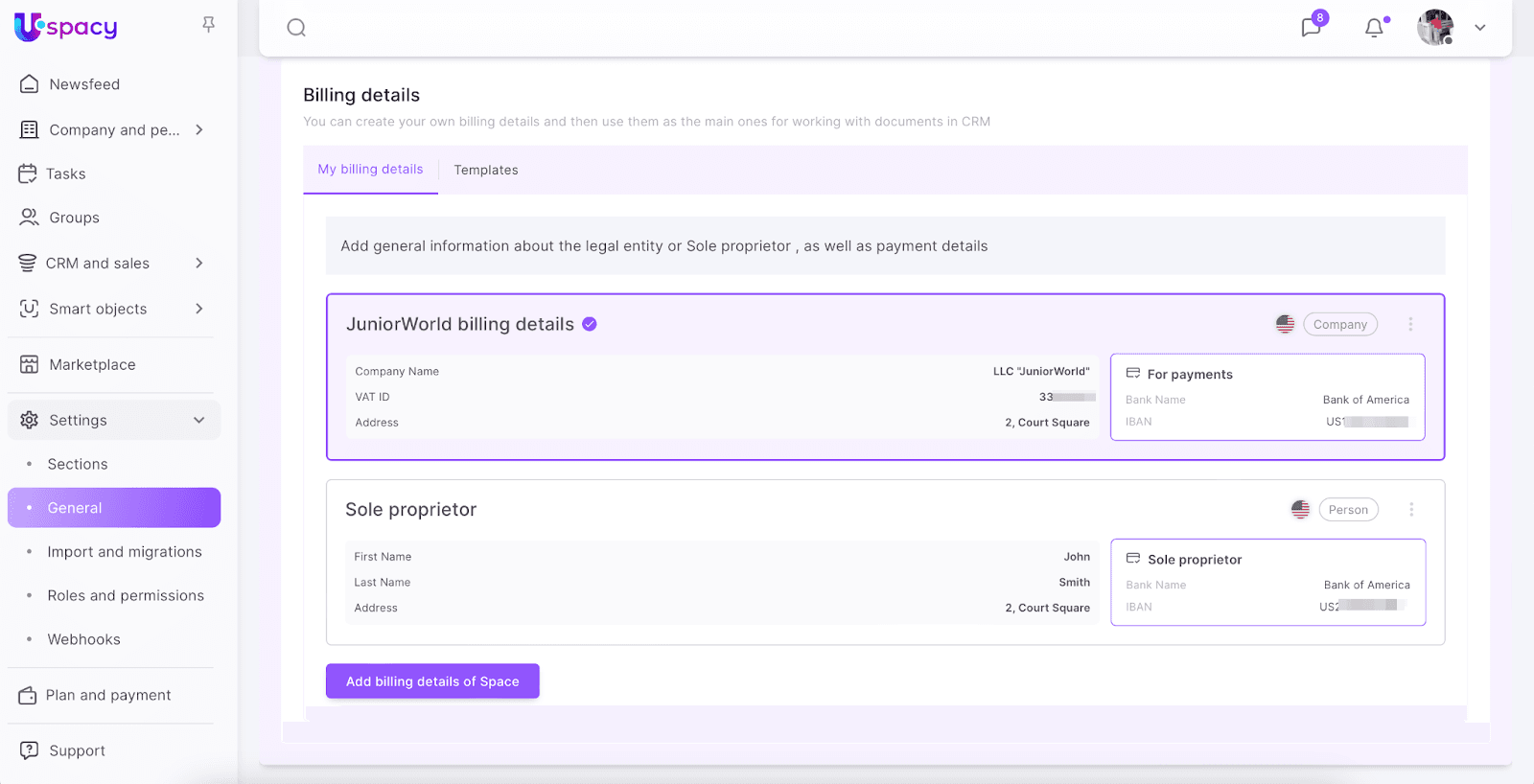Open Roles and permissions settings
Screen dimensions: 1534x784
pyautogui.click(x=126, y=596)
